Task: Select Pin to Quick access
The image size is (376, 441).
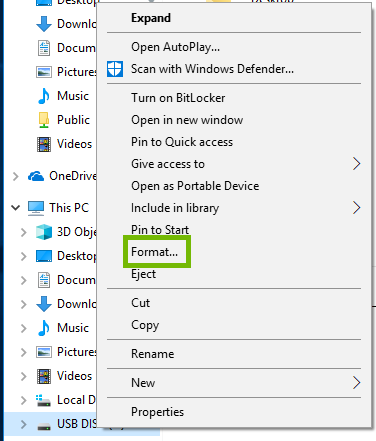Action: pyautogui.click(x=234, y=142)
